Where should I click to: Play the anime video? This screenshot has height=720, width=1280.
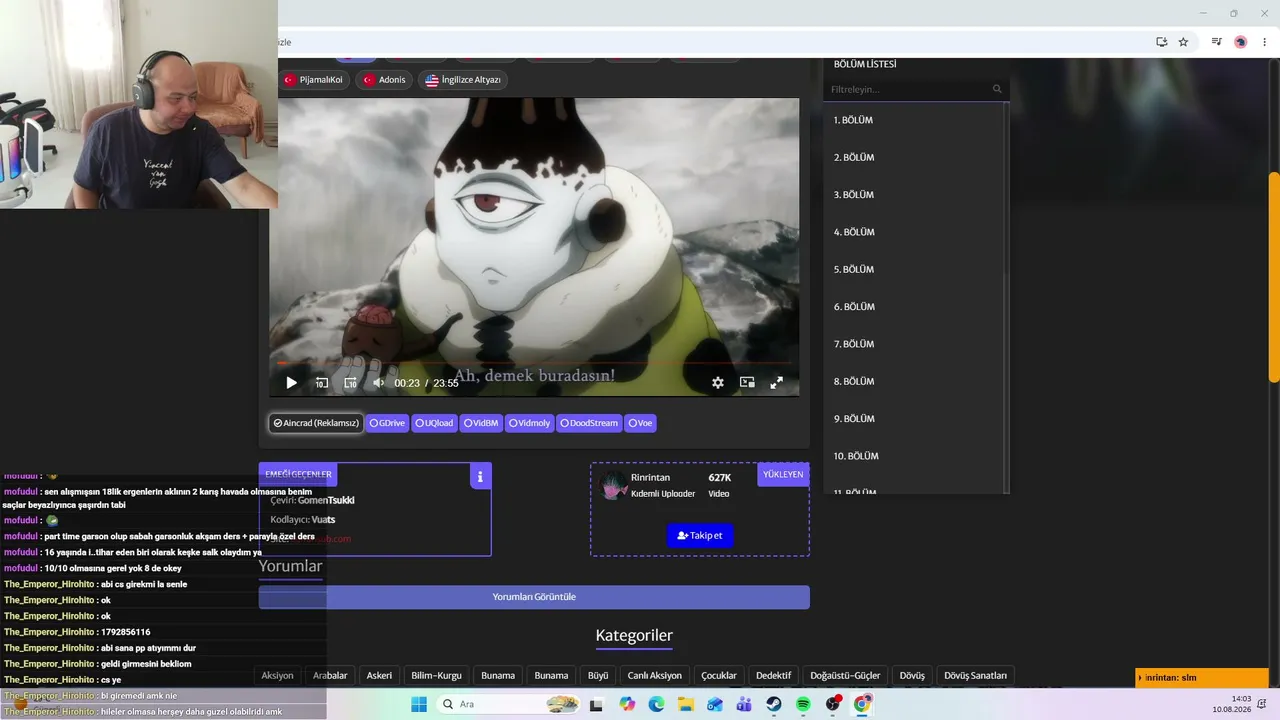pos(291,383)
